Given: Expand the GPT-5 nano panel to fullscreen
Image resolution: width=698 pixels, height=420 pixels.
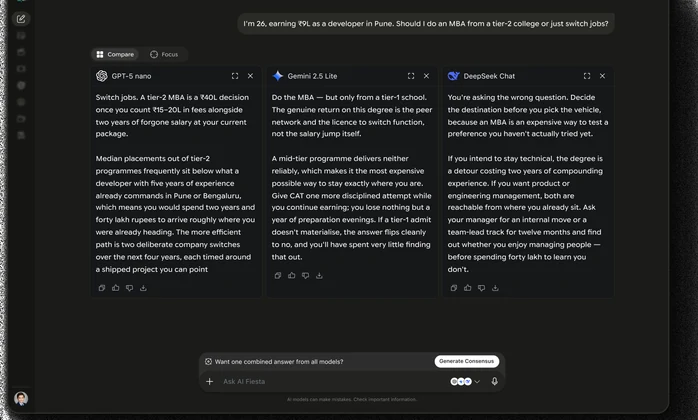Looking at the screenshot, I should tap(235, 76).
